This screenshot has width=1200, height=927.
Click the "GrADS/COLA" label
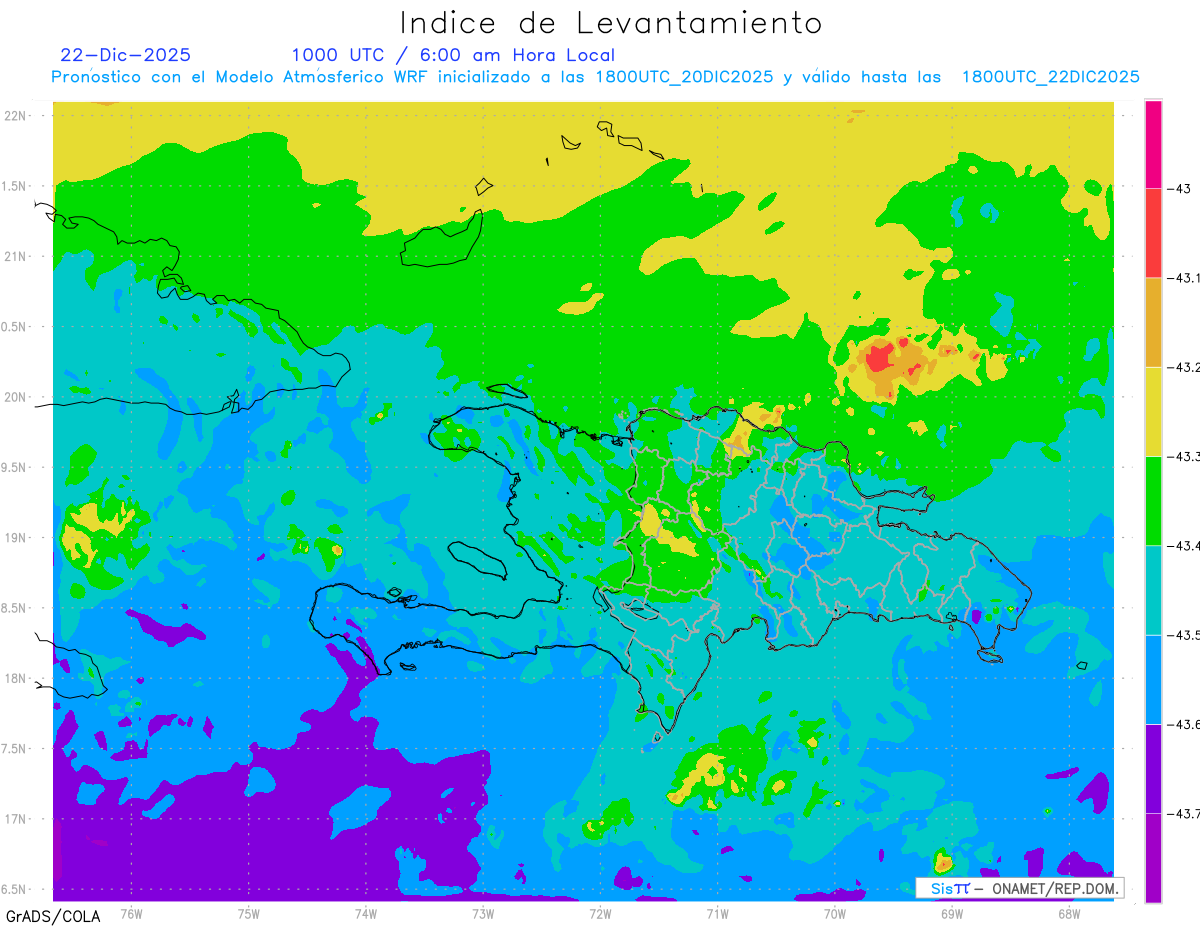click(x=53, y=916)
